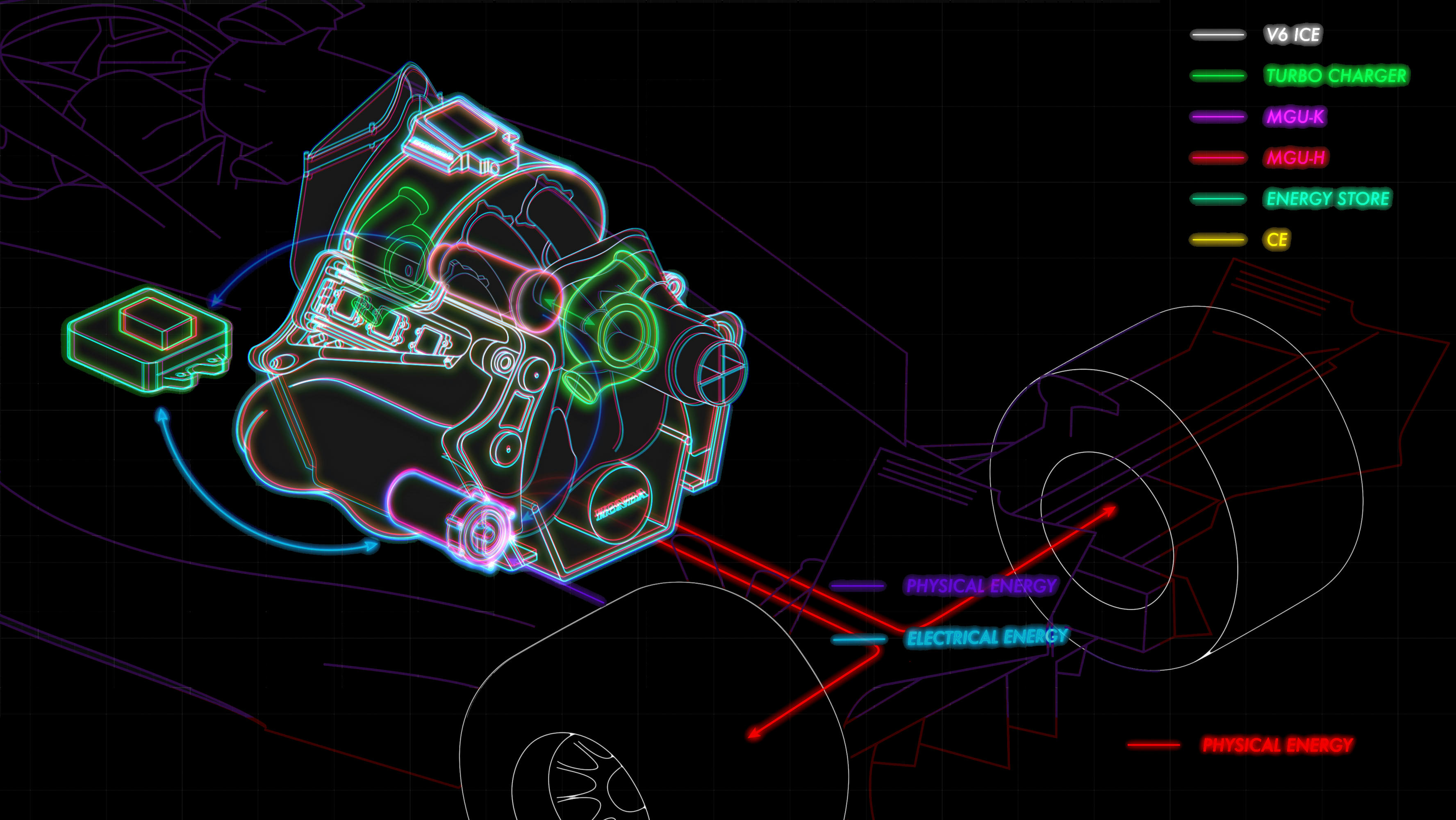Click the blue line swatch beside ELECTRICAL ENERGY
Image resolution: width=1456 pixels, height=820 pixels.
[859, 640]
